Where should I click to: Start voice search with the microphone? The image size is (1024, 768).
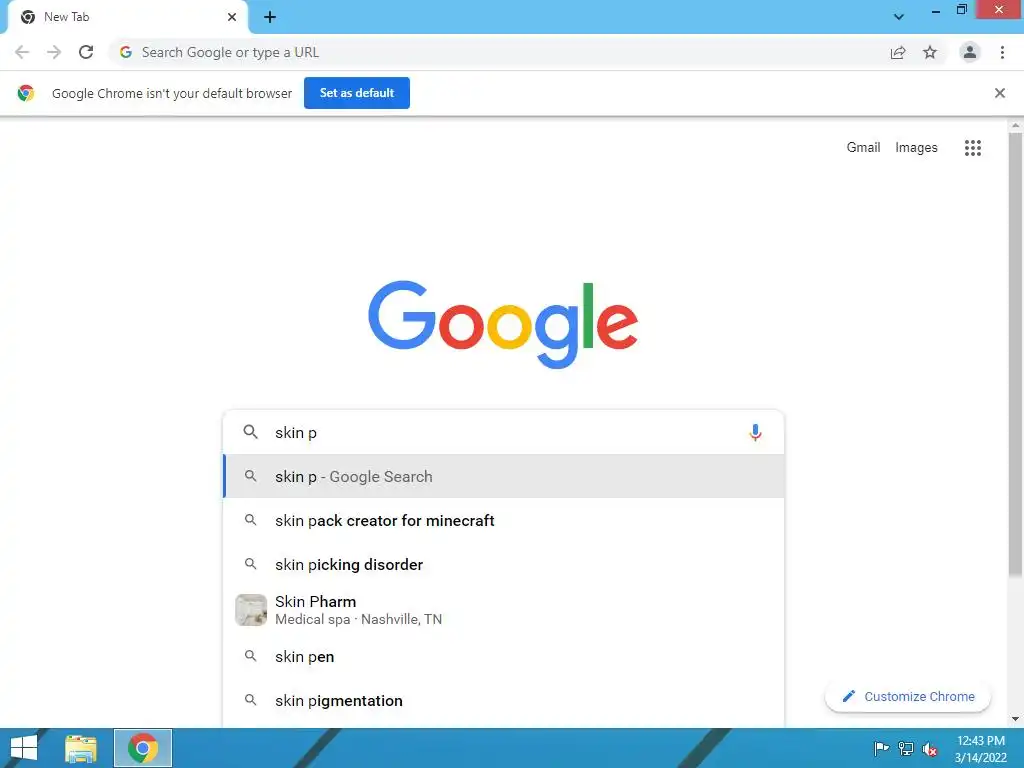point(755,432)
